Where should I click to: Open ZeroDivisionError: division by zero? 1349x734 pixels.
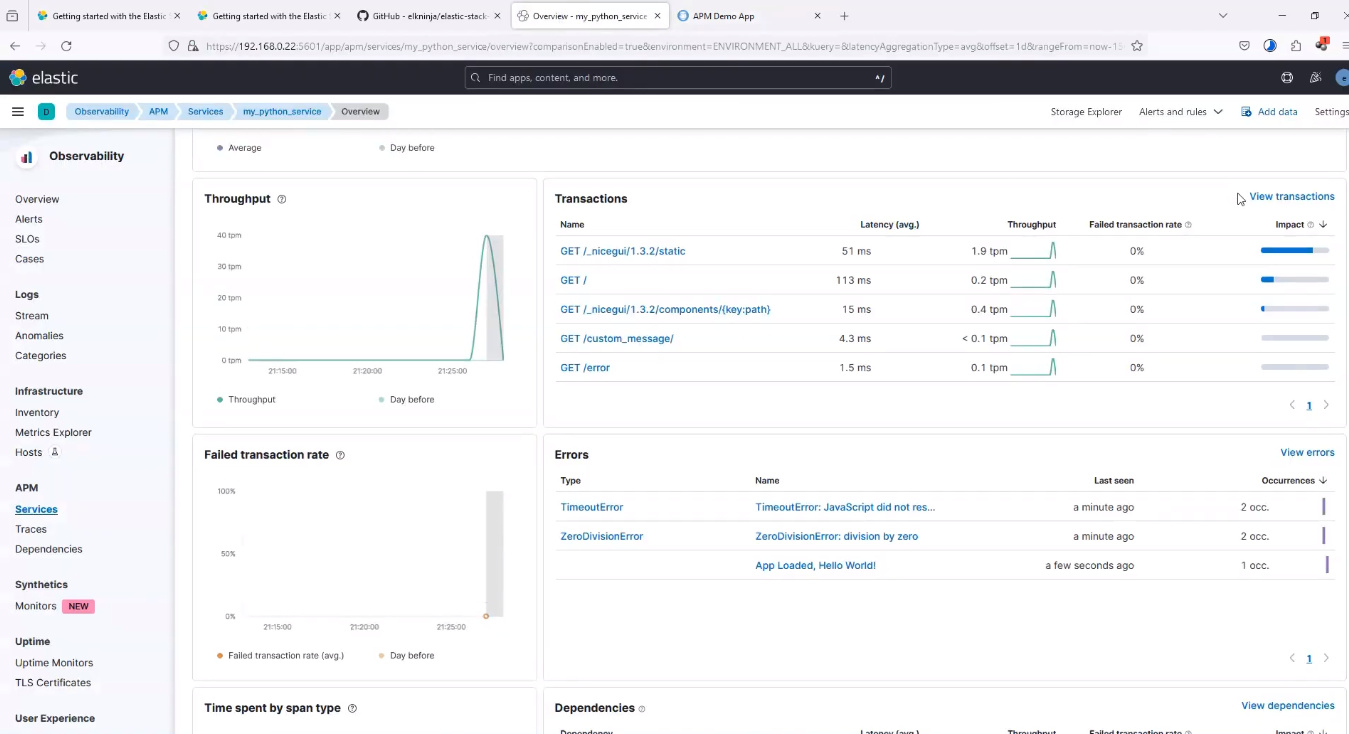836,536
